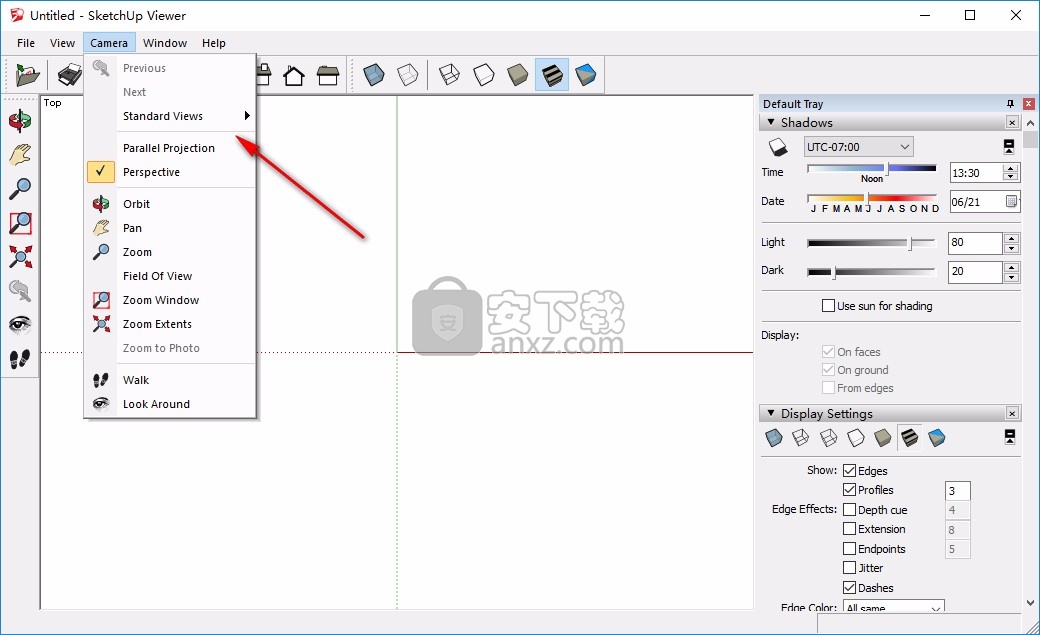
Task: Toggle Shadows panel details button
Action: [1009, 147]
